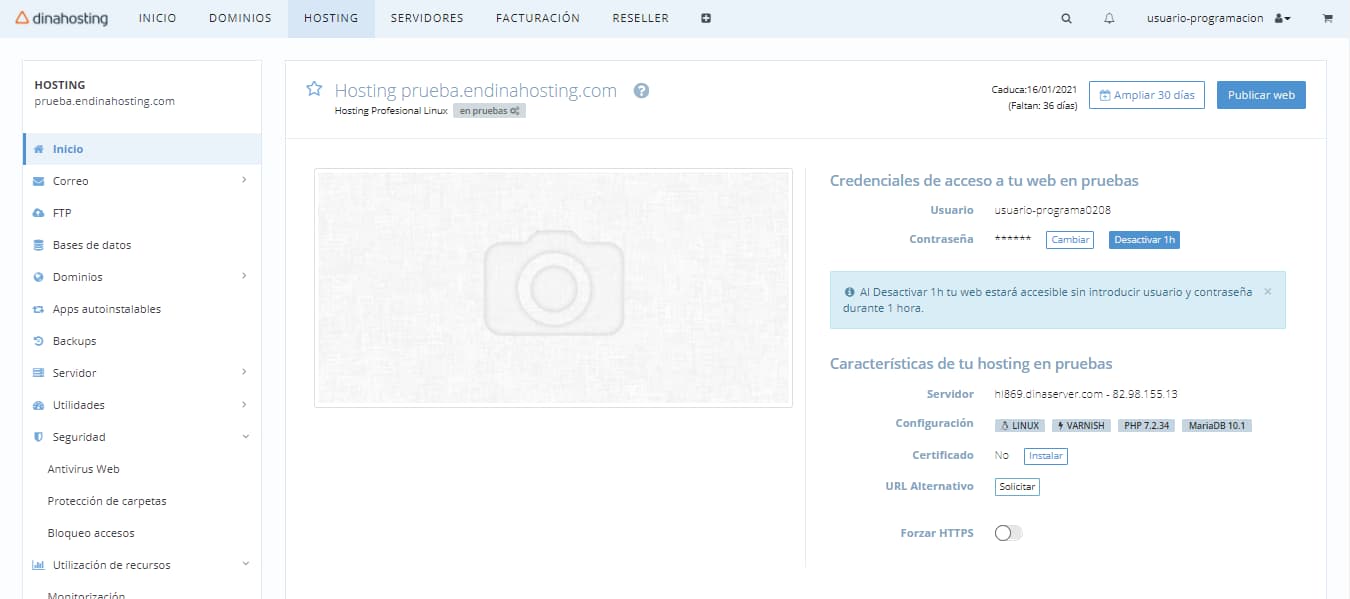The height and width of the screenshot is (599, 1350).
Task: Click the Utilidades dashboard icon
Action: click(x=38, y=405)
